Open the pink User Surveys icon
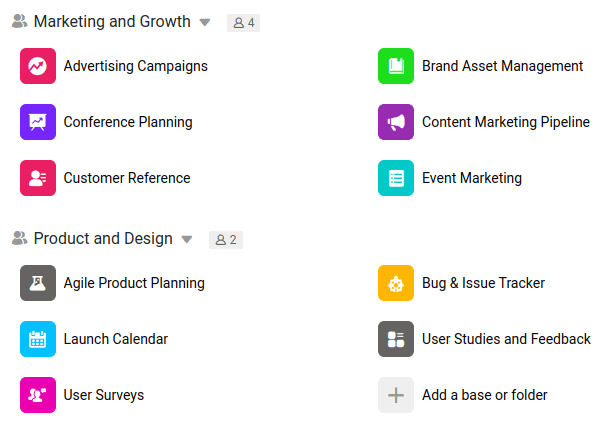 click(38, 395)
